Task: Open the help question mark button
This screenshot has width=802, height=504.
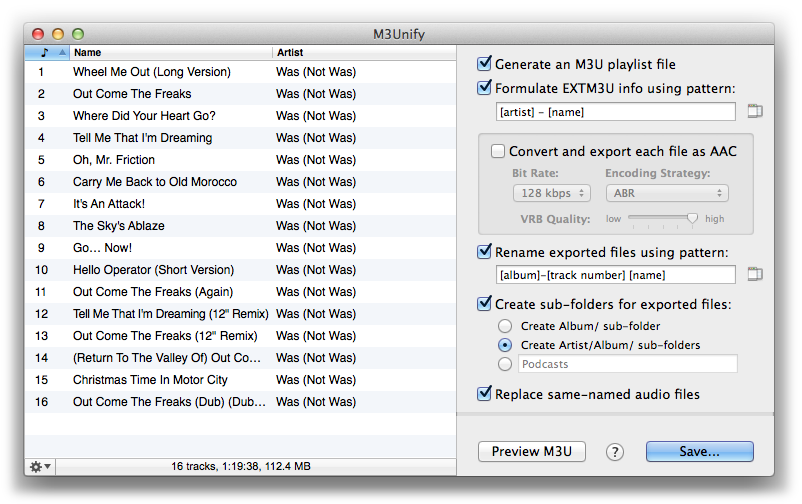Action: pos(614,452)
